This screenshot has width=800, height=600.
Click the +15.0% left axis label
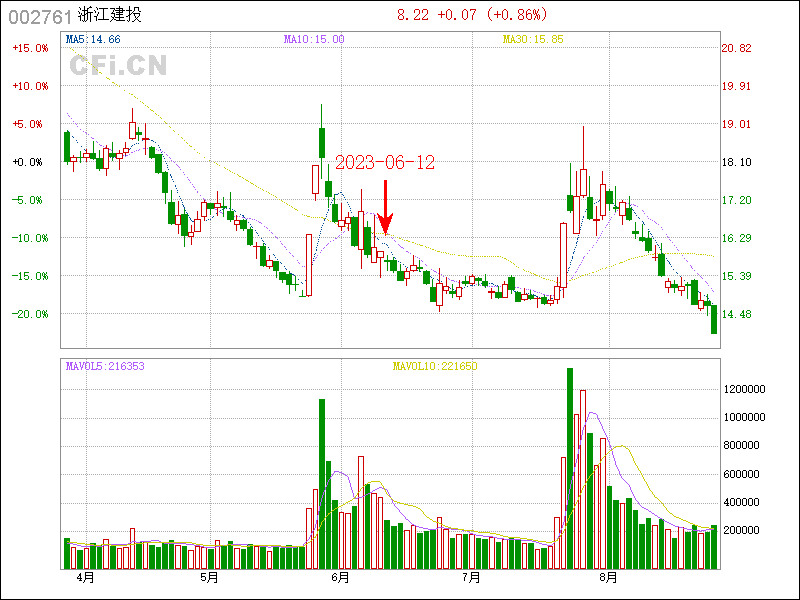(x=29, y=48)
